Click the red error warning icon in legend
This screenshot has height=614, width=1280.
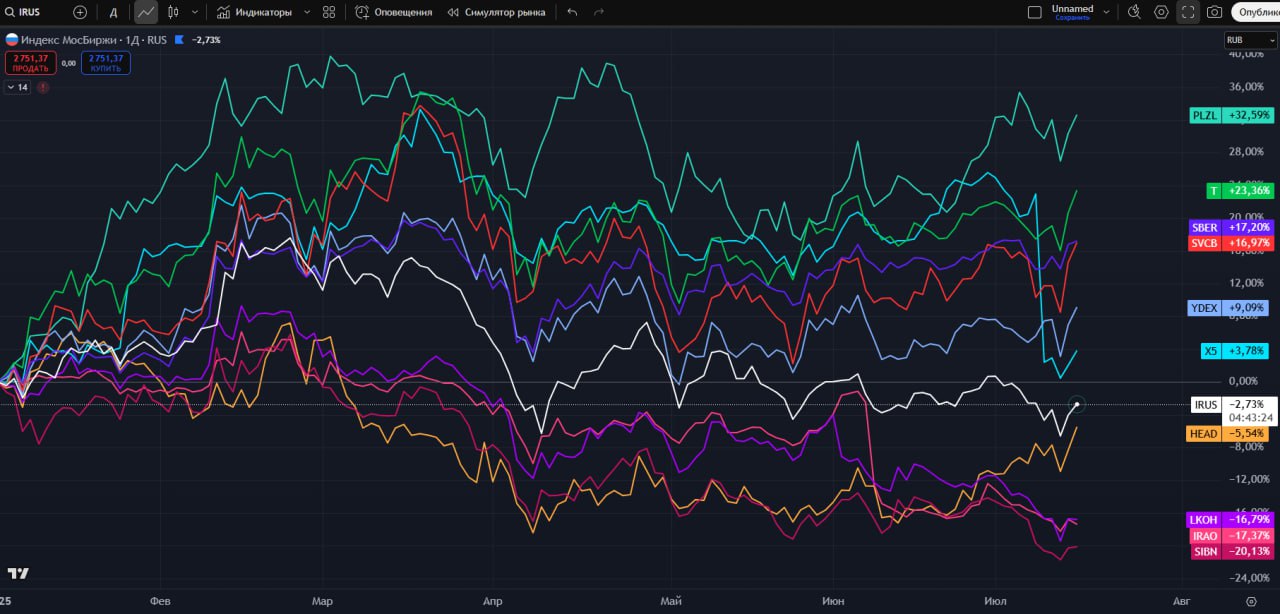(43, 87)
